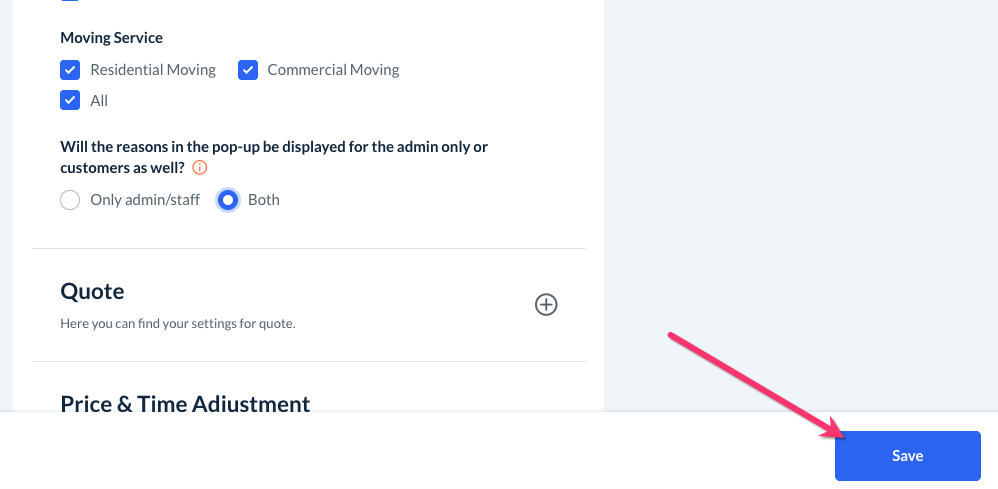Expand the Quote section with plus icon
This screenshot has width=998, height=489.
coord(546,305)
